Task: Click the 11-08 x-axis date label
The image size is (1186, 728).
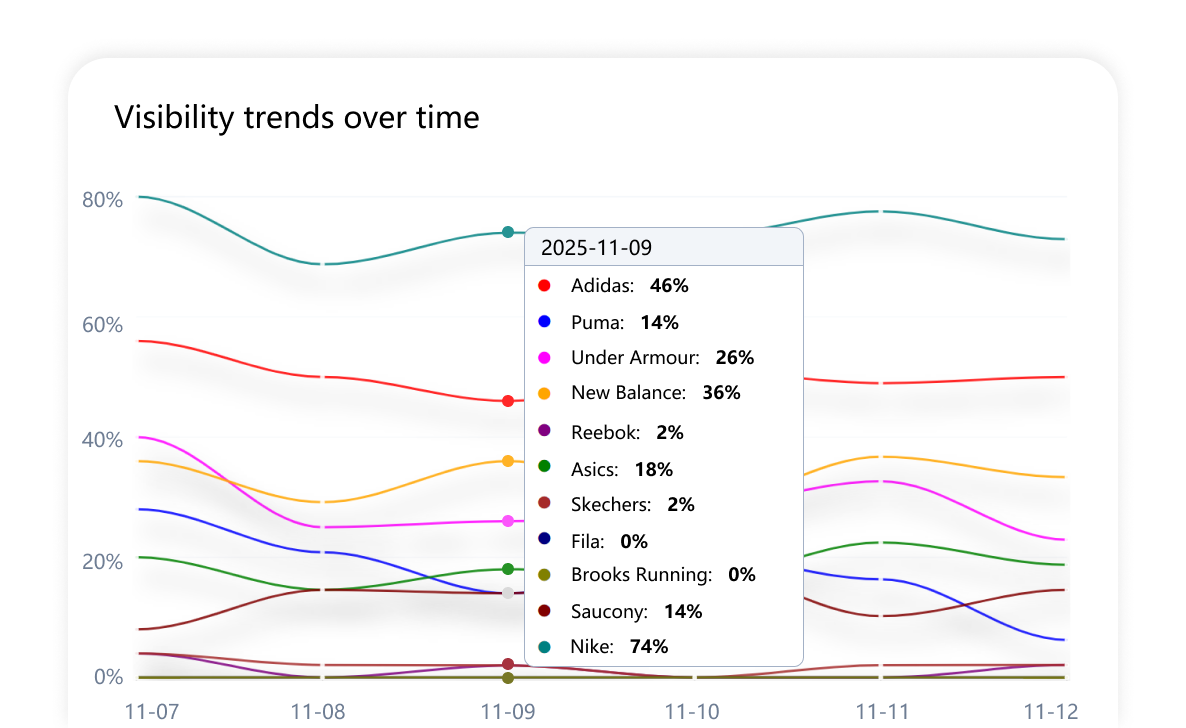Action: pos(318,711)
